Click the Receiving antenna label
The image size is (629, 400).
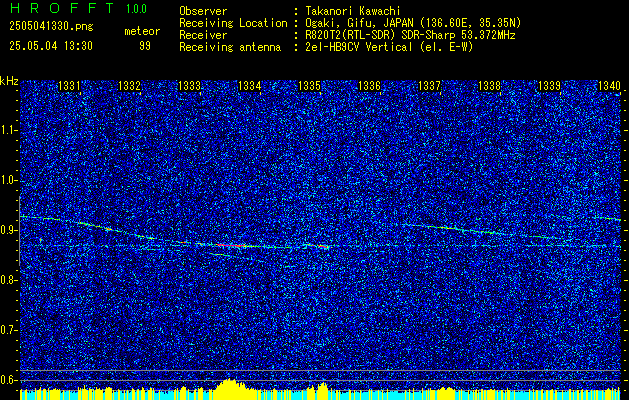tap(230, 47)
